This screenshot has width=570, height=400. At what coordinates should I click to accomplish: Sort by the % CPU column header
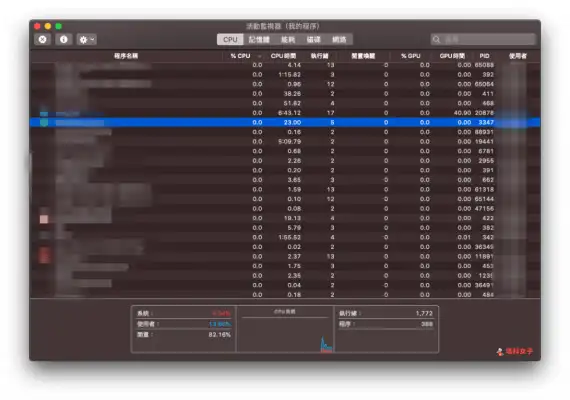pos(240,56)
